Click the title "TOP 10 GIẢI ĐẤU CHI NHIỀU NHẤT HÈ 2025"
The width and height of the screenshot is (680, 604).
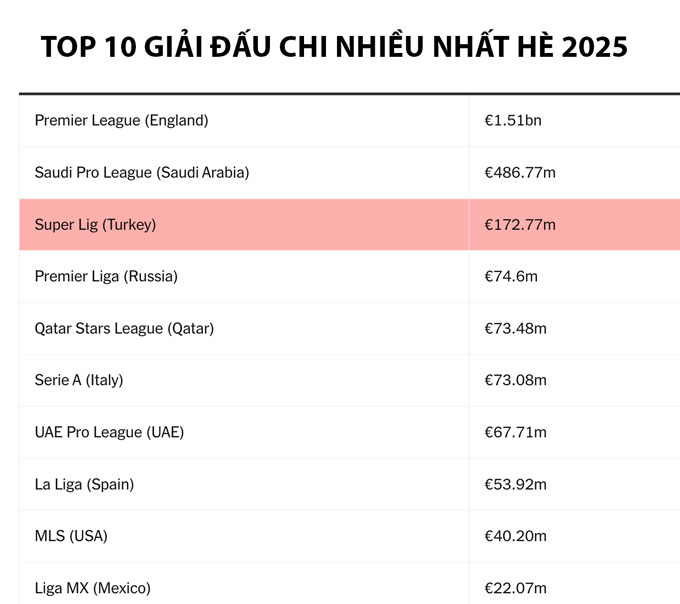(334, 47)
